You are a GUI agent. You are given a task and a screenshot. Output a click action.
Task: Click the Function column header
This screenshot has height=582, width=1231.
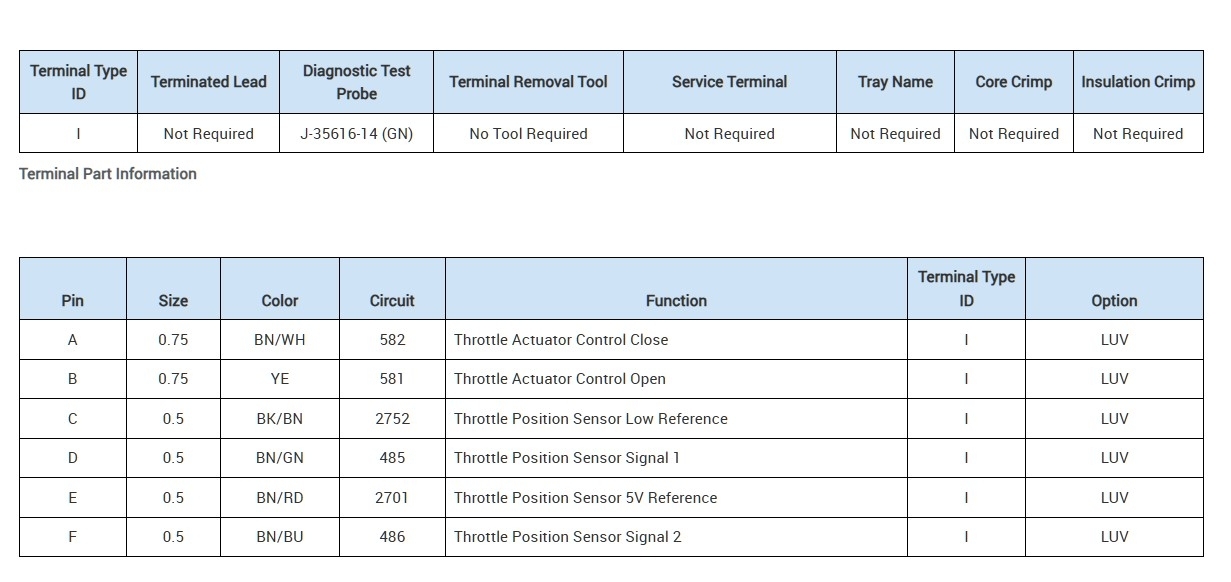click(676, 300)
